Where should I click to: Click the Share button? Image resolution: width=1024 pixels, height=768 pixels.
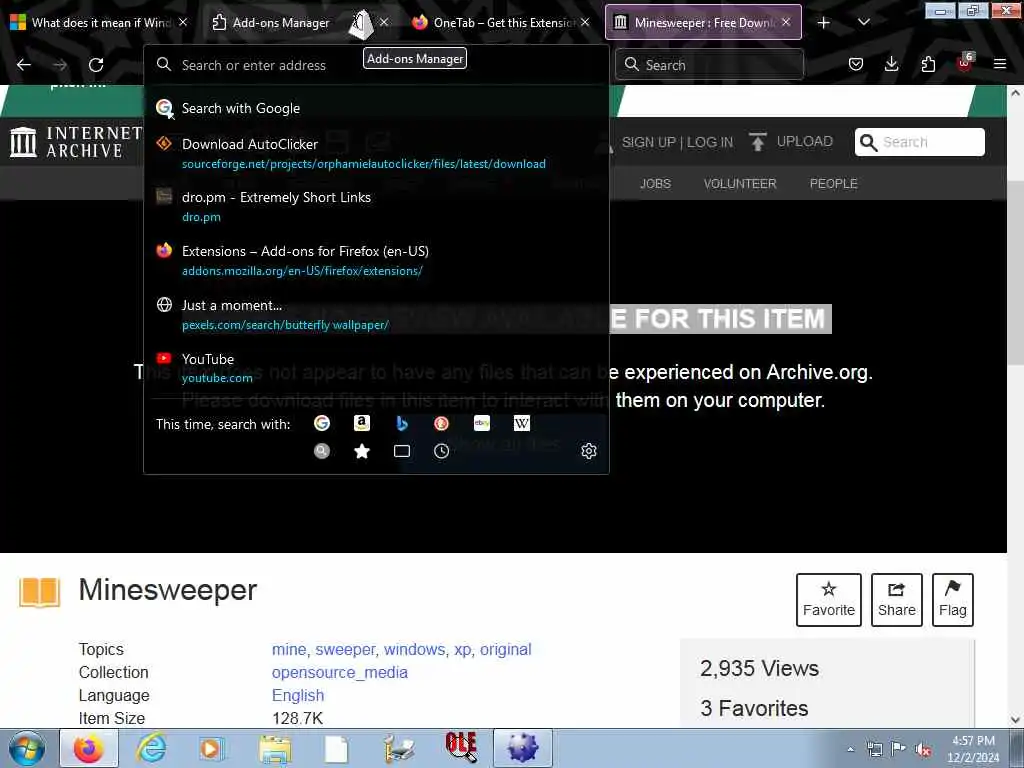[897, 600]
